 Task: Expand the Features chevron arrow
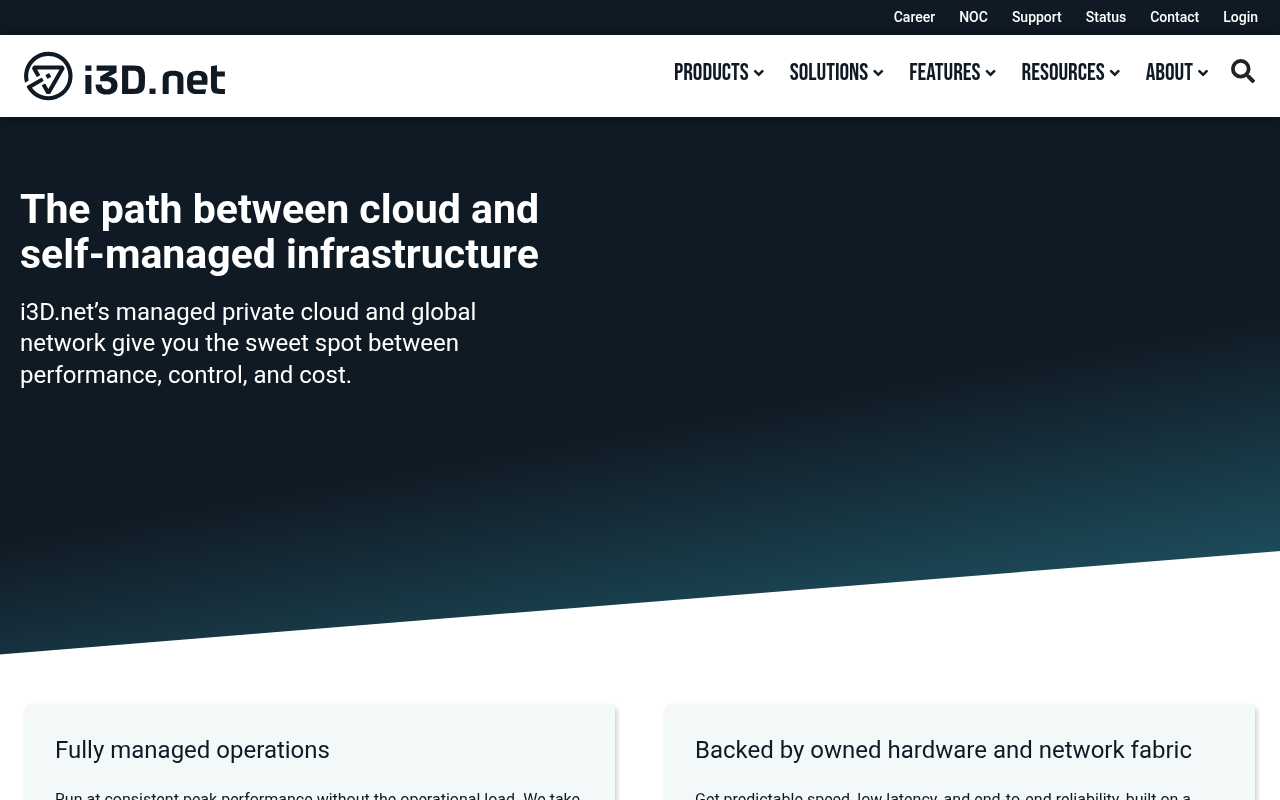(x=990, y=73)
